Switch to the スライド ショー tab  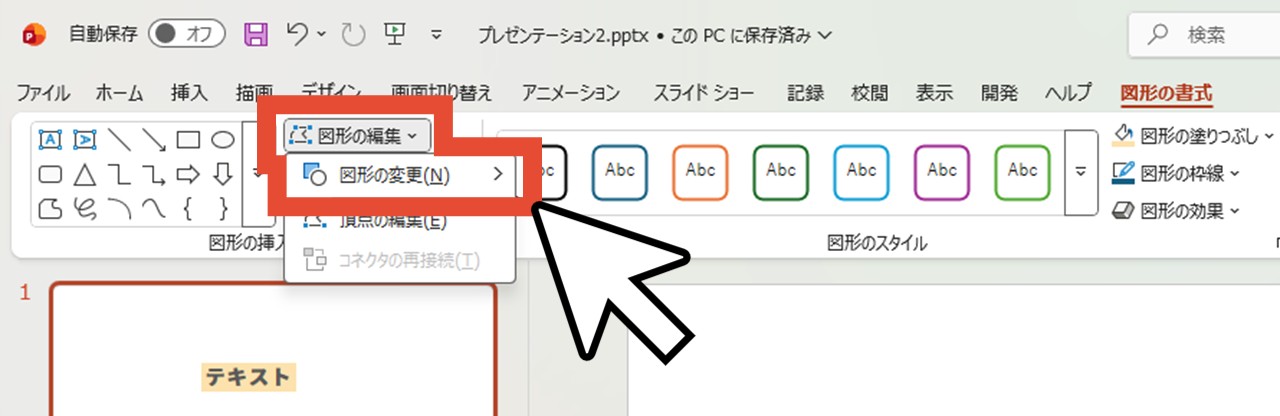[x=704, y=94]
